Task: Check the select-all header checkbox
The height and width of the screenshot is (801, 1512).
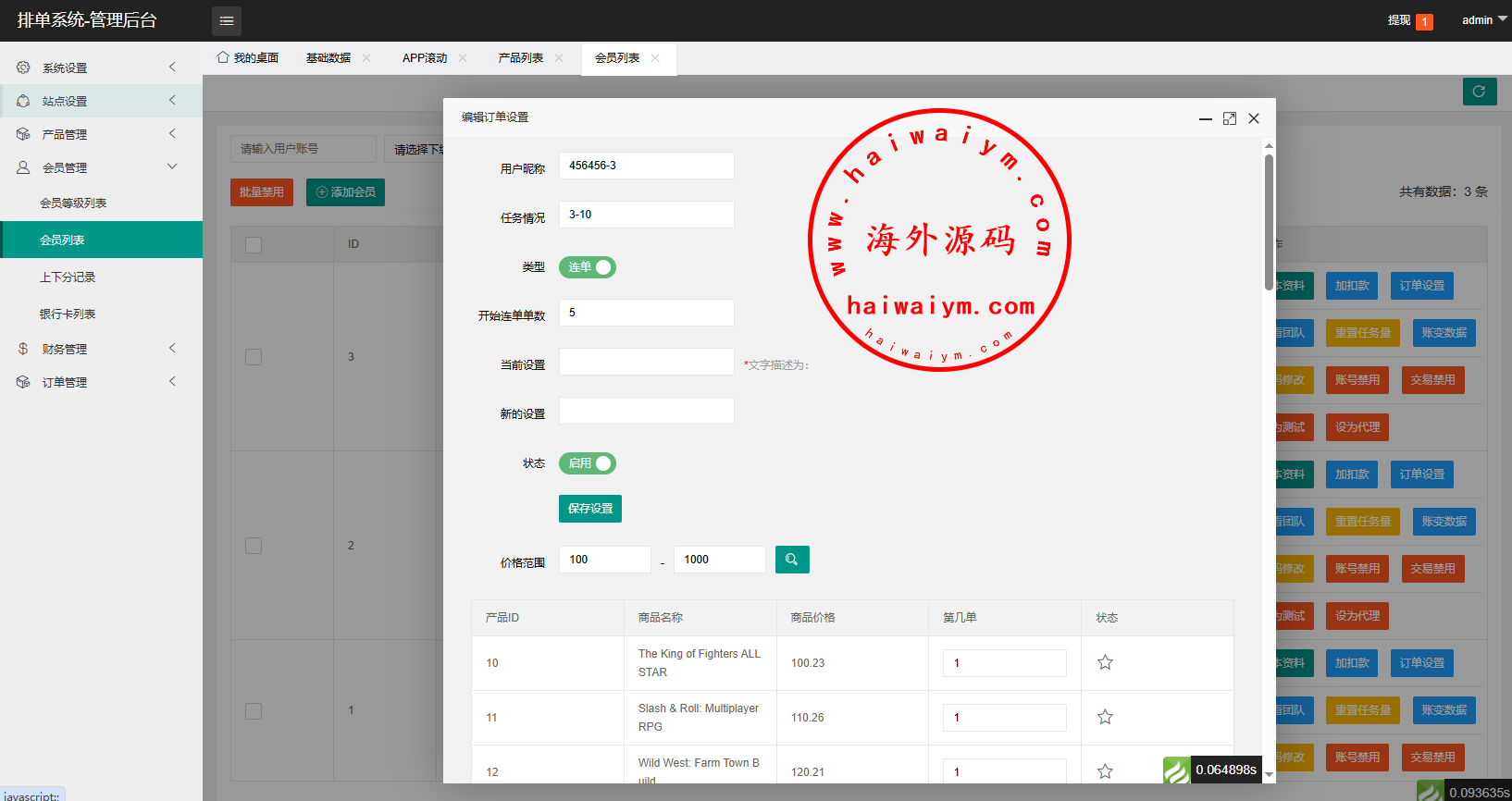Action: [x=254, y=244]
